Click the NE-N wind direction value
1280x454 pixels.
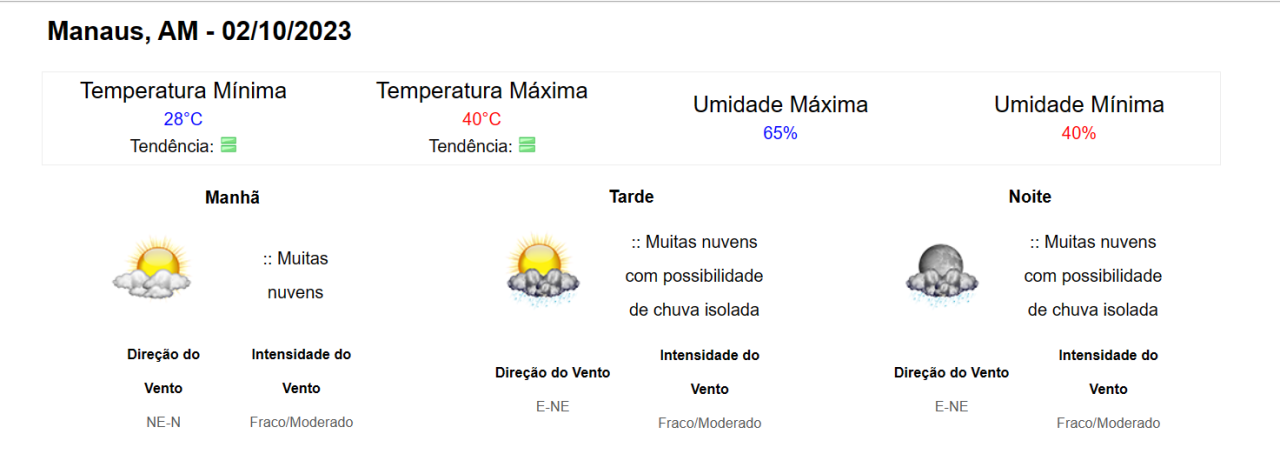click(x=163, y=422)
